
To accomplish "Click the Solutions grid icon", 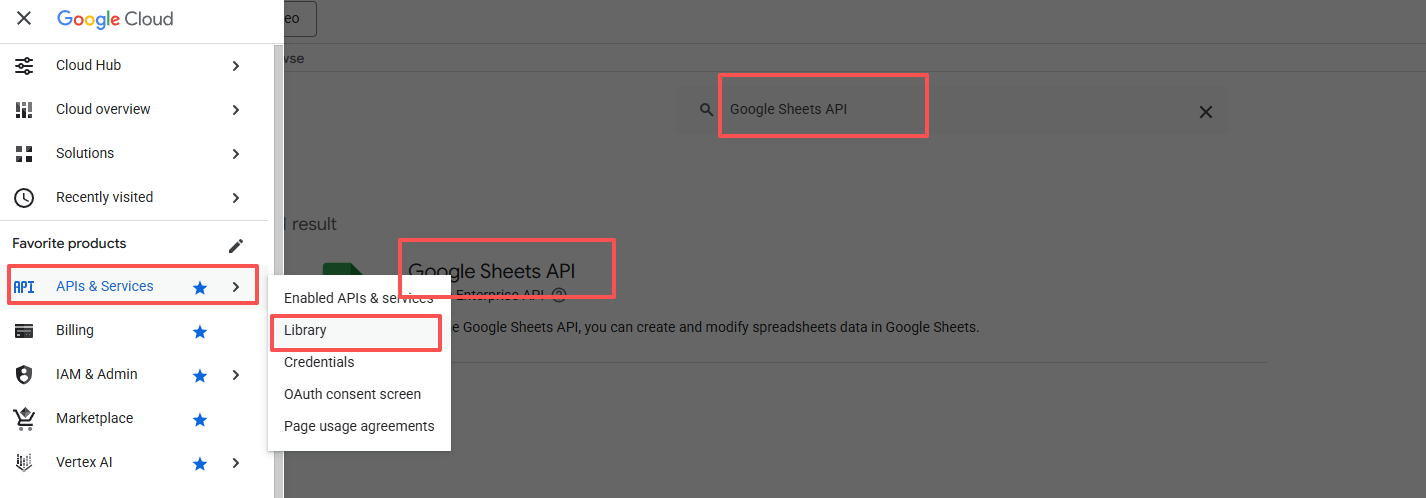I will 24,154.
